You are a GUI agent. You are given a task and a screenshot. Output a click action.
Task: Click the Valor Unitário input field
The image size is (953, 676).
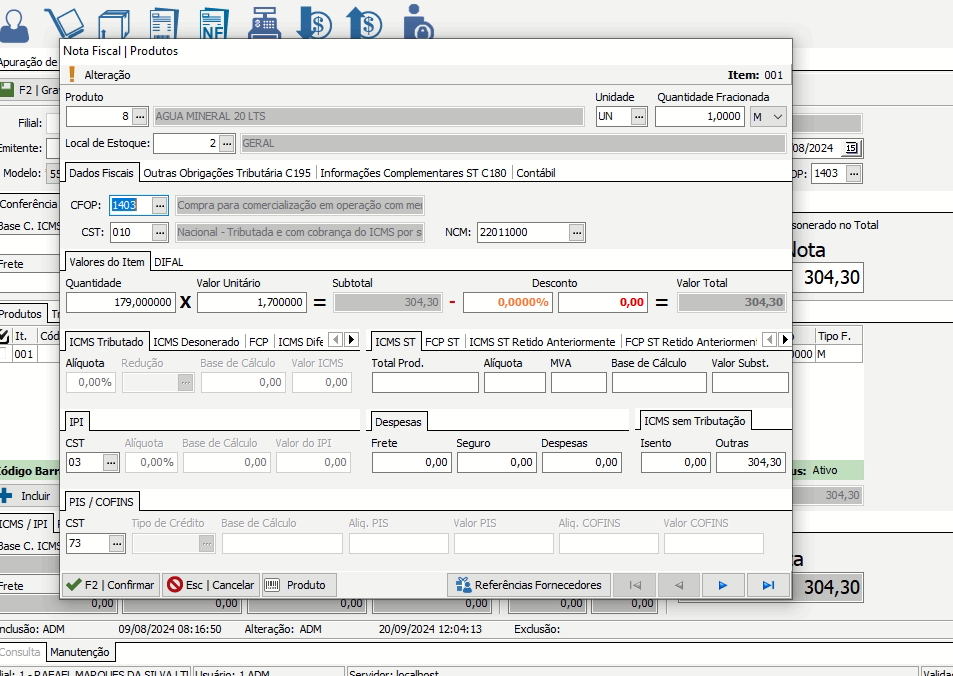[x=252, y=302]
